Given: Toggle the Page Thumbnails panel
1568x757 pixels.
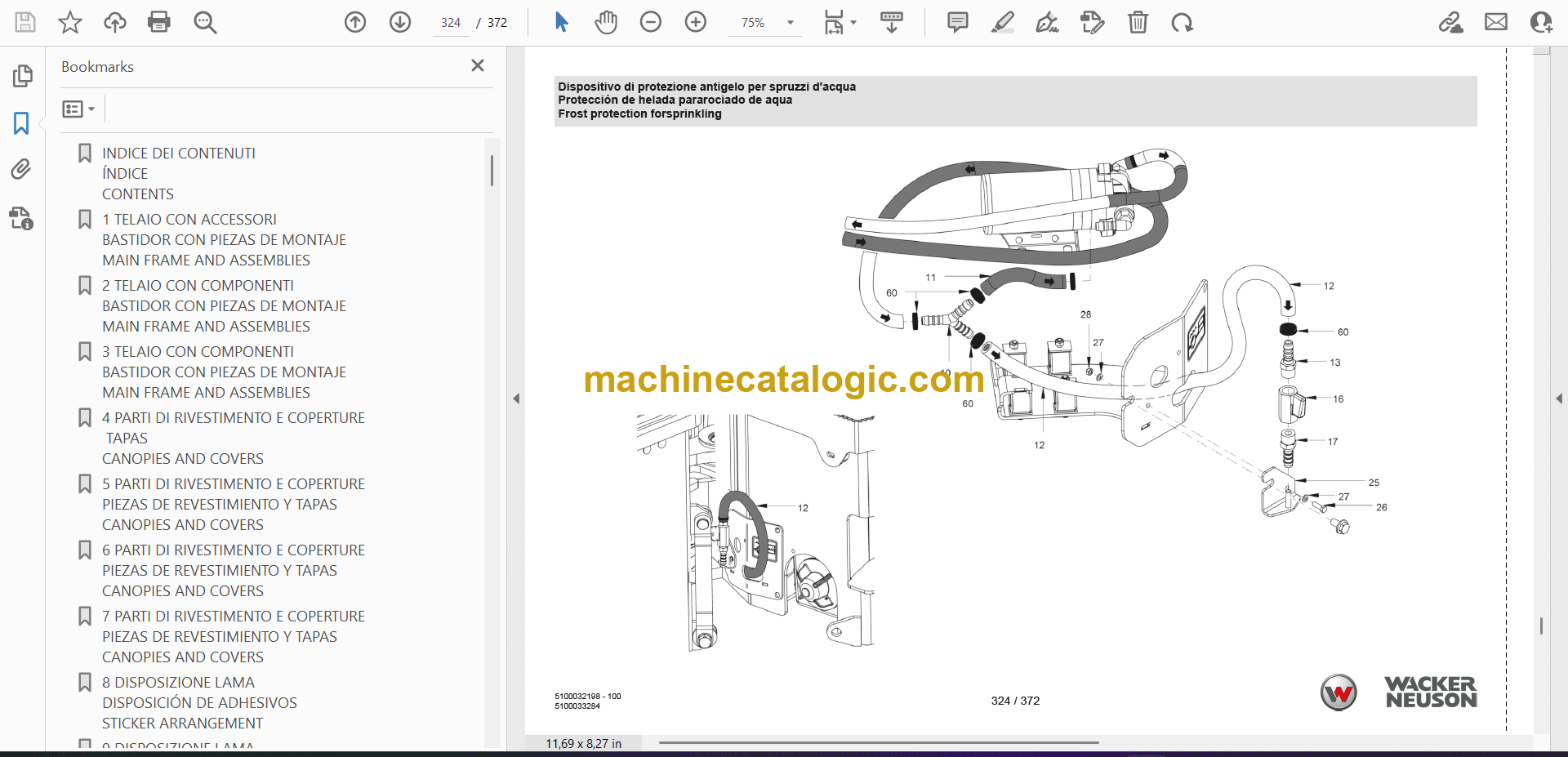Looking at the screenshot, I should (x=22, y=76).
